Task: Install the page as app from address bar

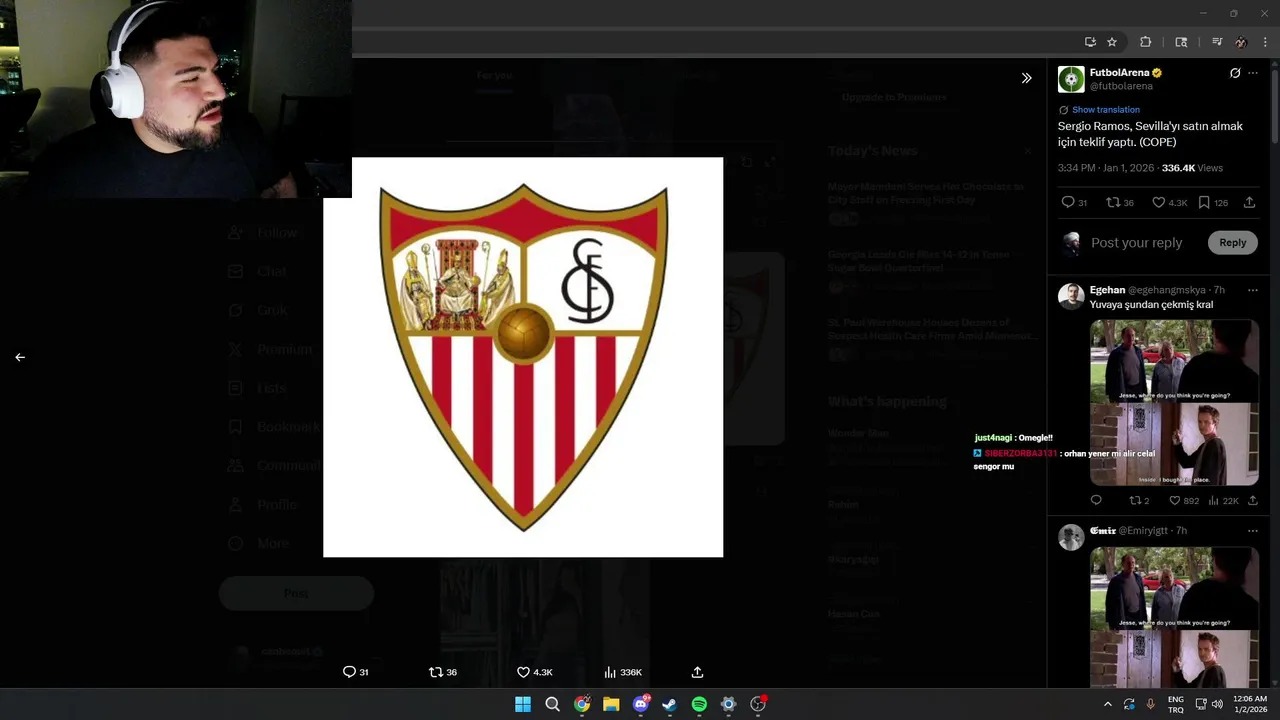Action: [1090, 42]
